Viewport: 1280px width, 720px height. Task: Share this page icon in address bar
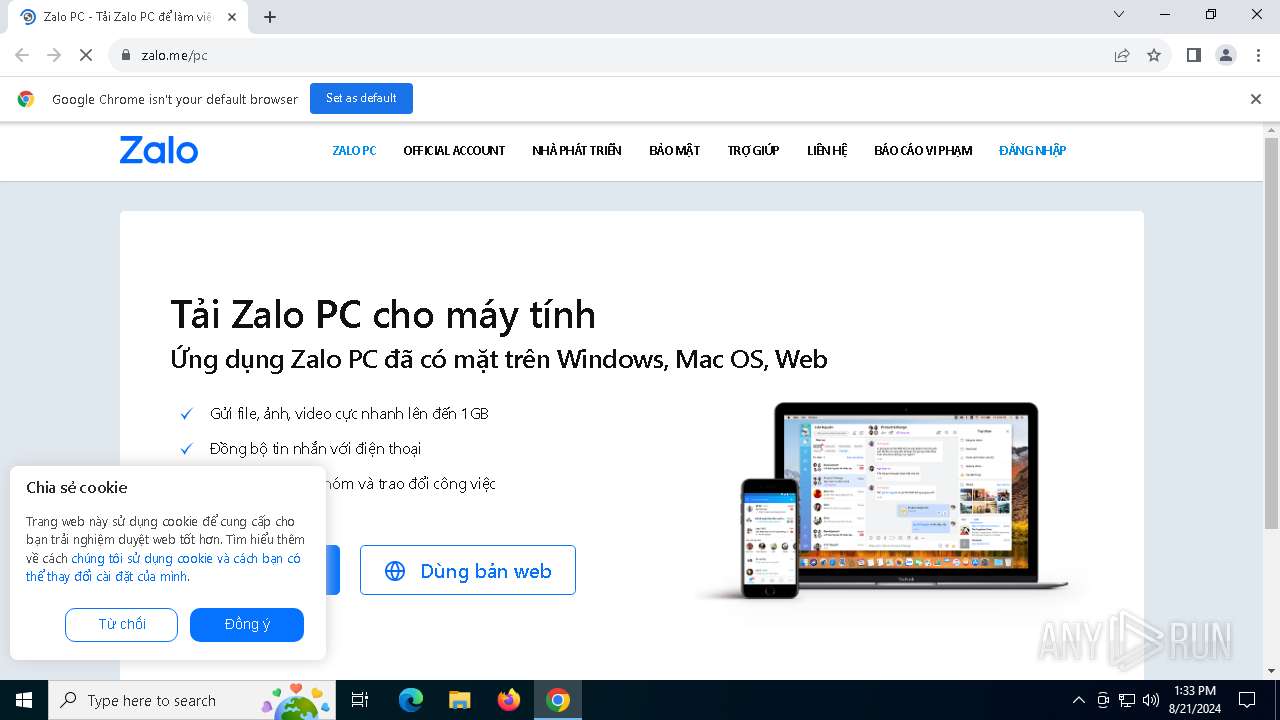1122,55
